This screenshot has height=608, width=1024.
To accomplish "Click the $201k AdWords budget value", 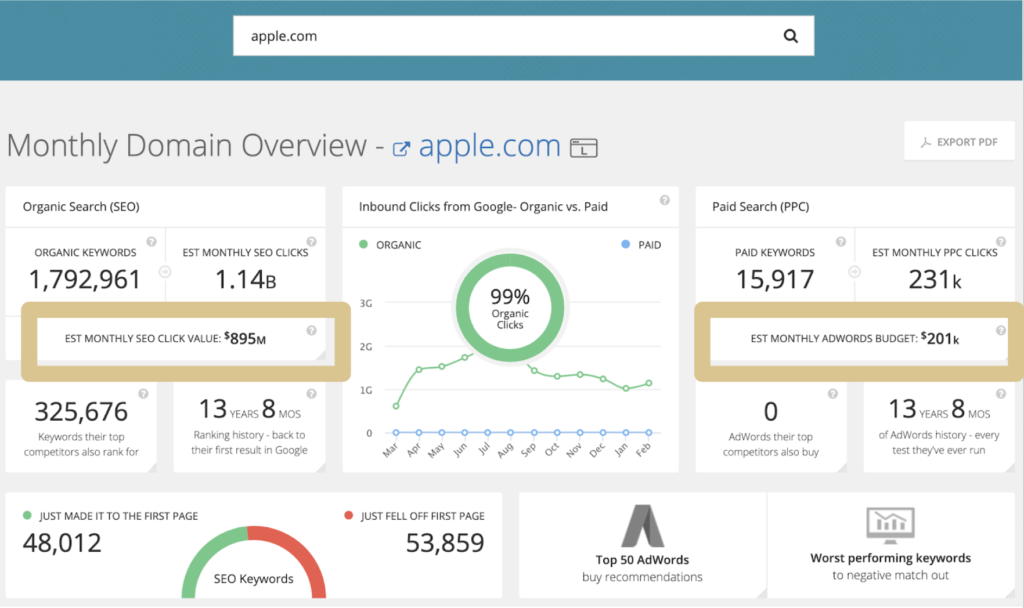I will (x=940, y=338).
